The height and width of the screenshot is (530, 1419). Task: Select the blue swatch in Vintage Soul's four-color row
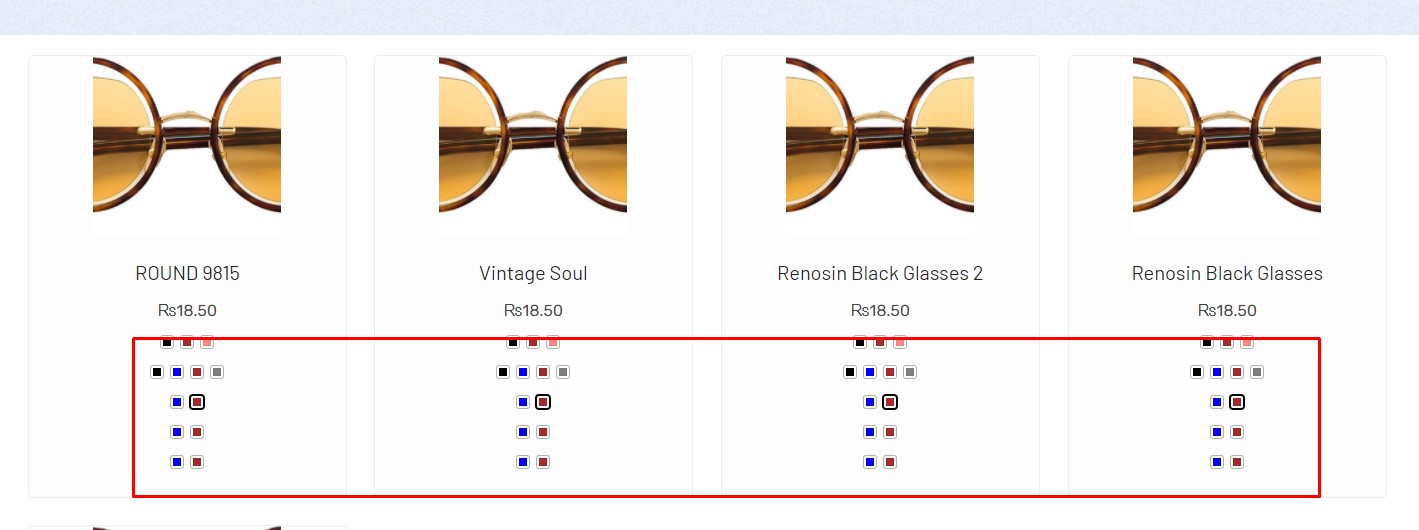click(x=523, y=372)
